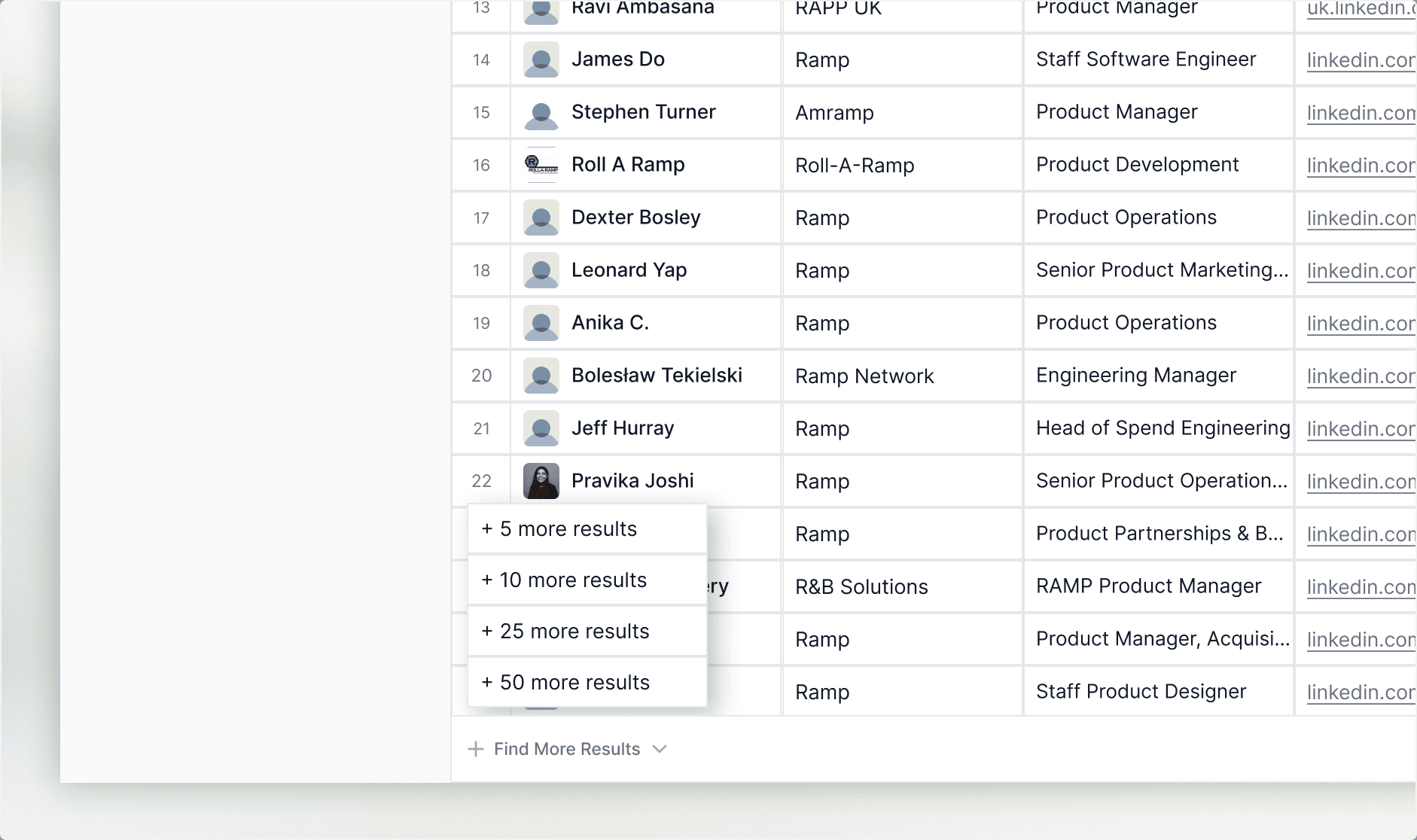Select the name James Do

(x=618, y=59)
